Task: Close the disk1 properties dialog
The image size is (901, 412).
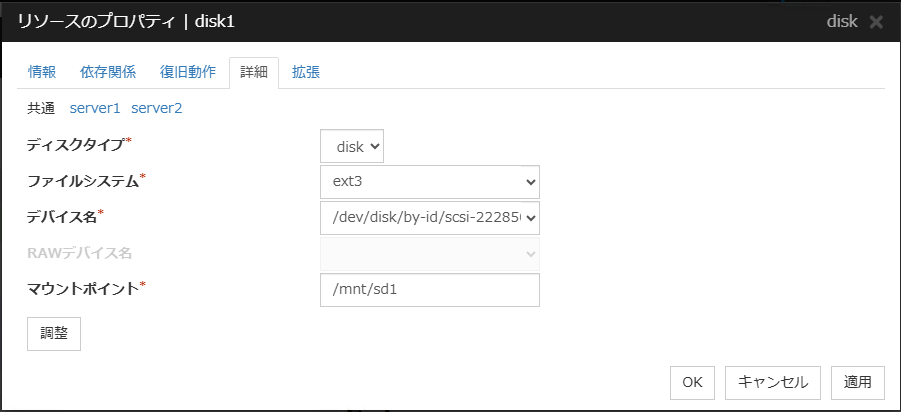Action: [876, 21]
